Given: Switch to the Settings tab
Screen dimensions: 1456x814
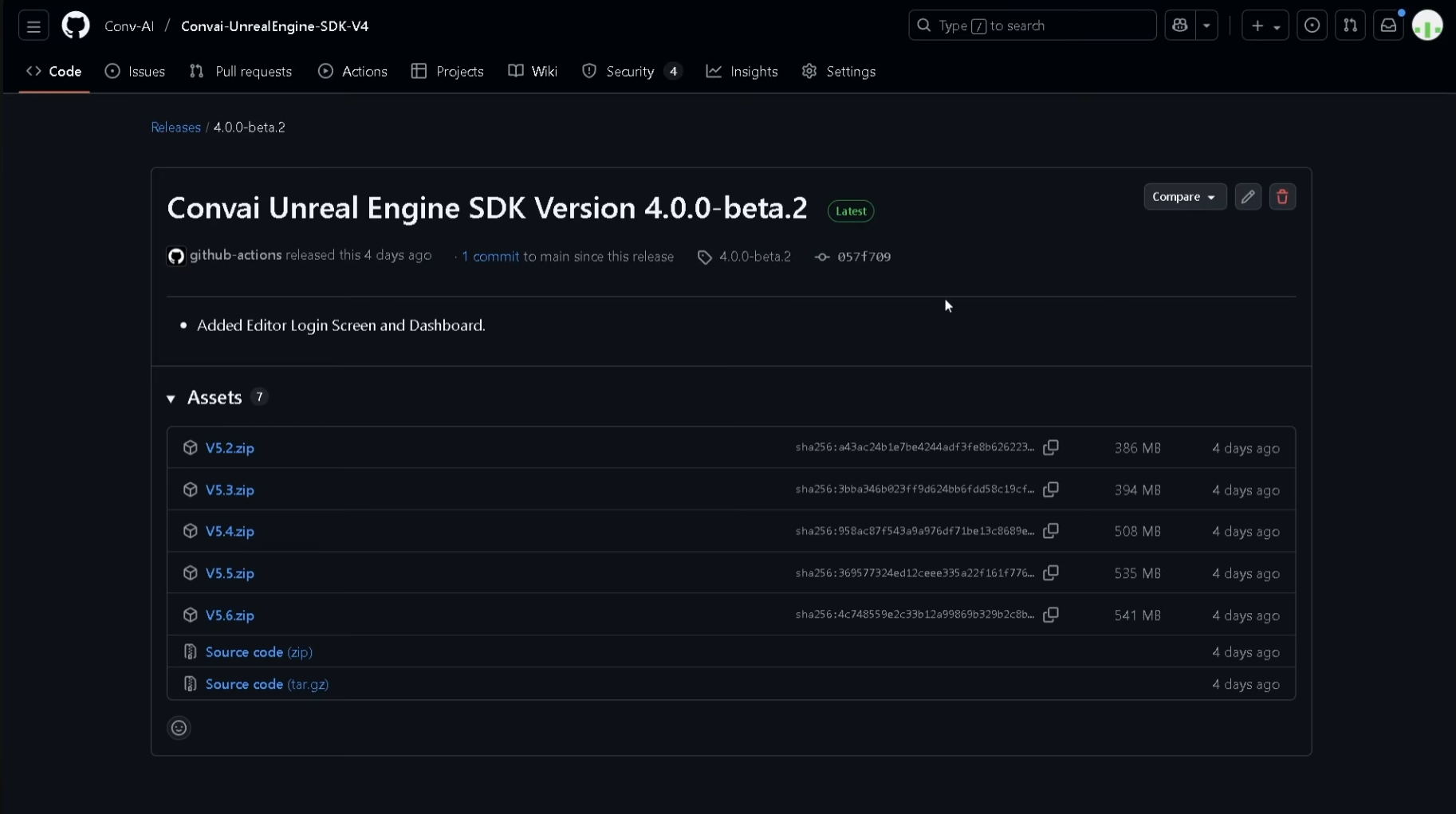Looking at the screenshot, I should 838,72.
